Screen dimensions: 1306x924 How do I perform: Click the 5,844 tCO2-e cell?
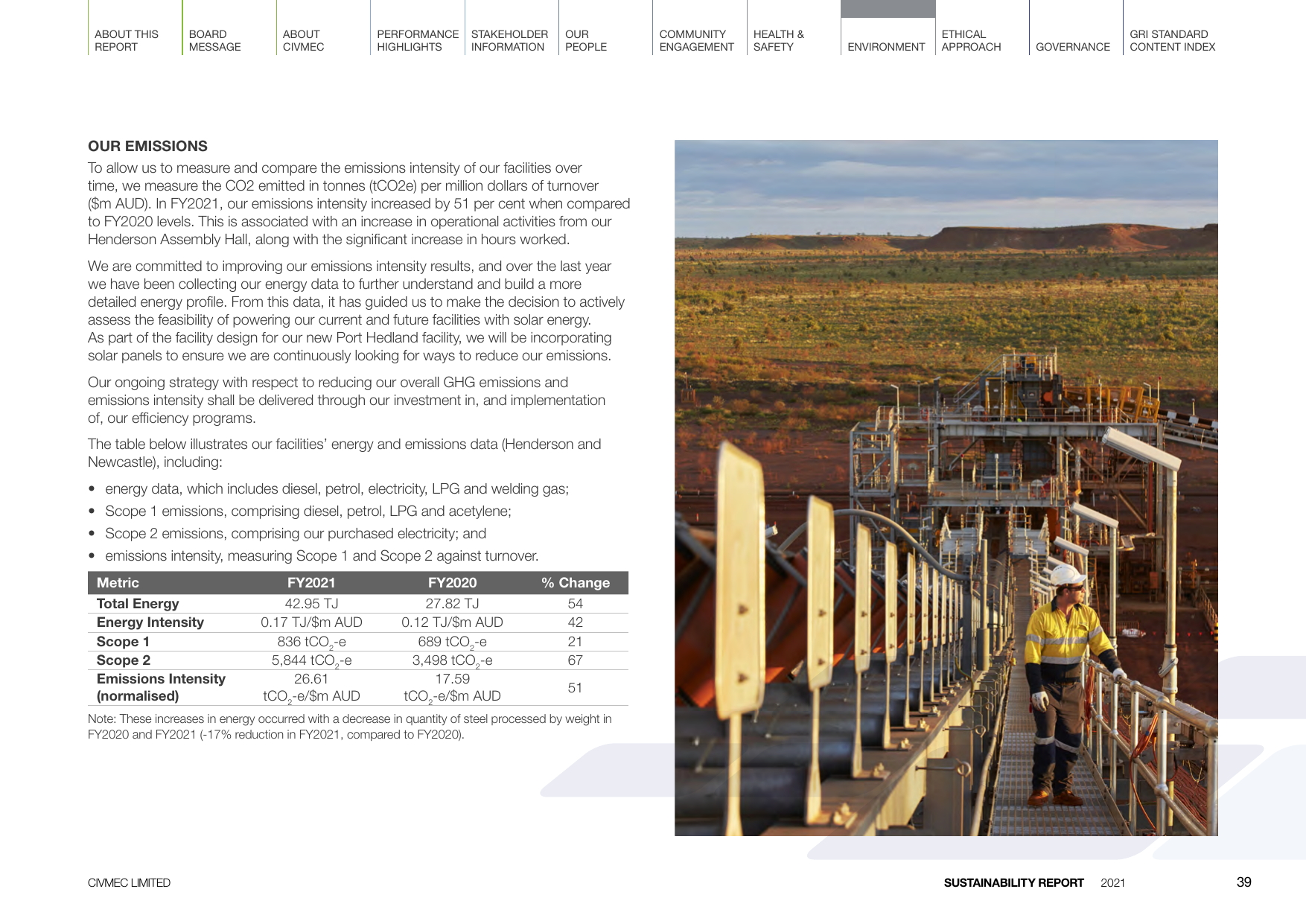(311, 661)
